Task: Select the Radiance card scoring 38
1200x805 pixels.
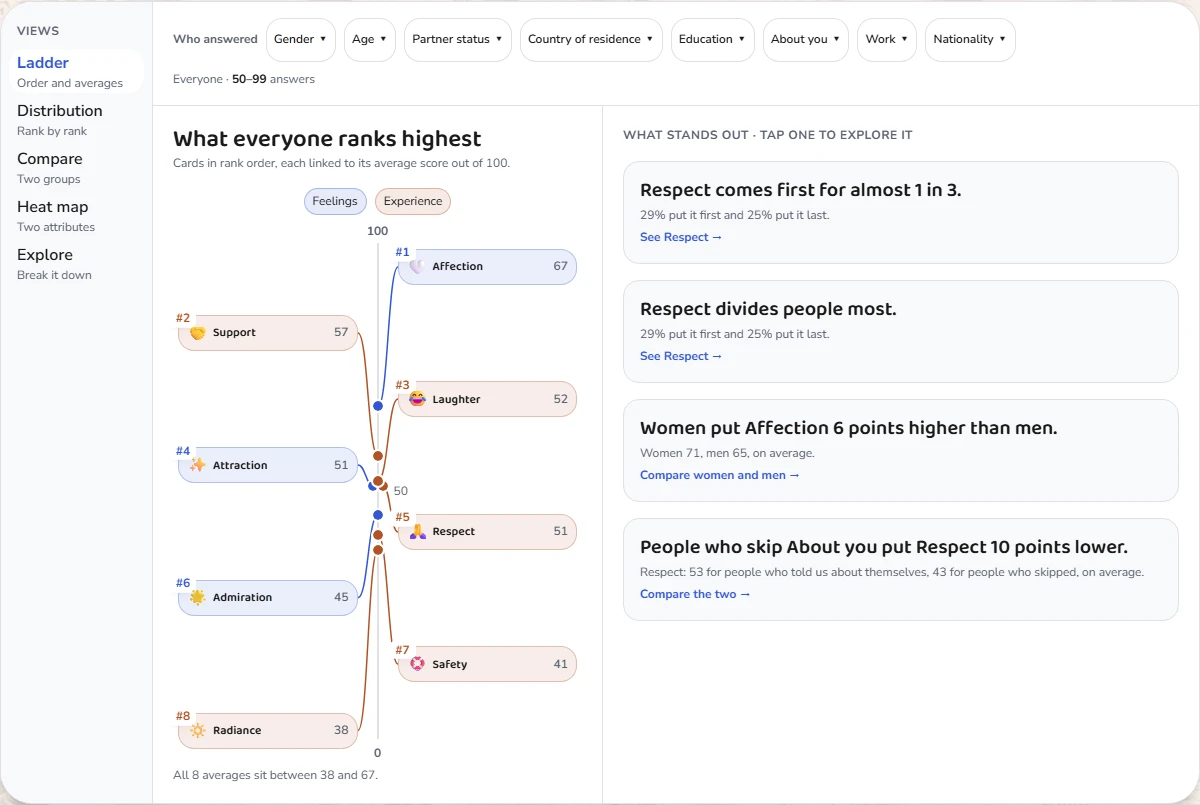Action: [268, 730]
